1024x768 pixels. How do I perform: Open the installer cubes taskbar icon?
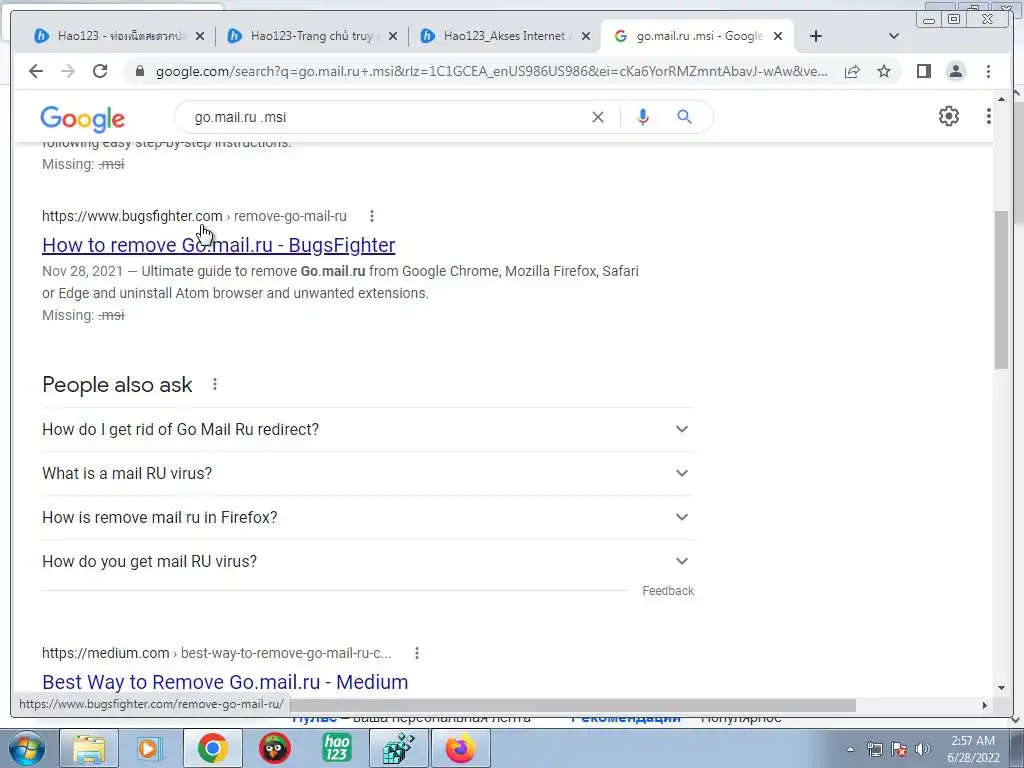click(398, 748)
